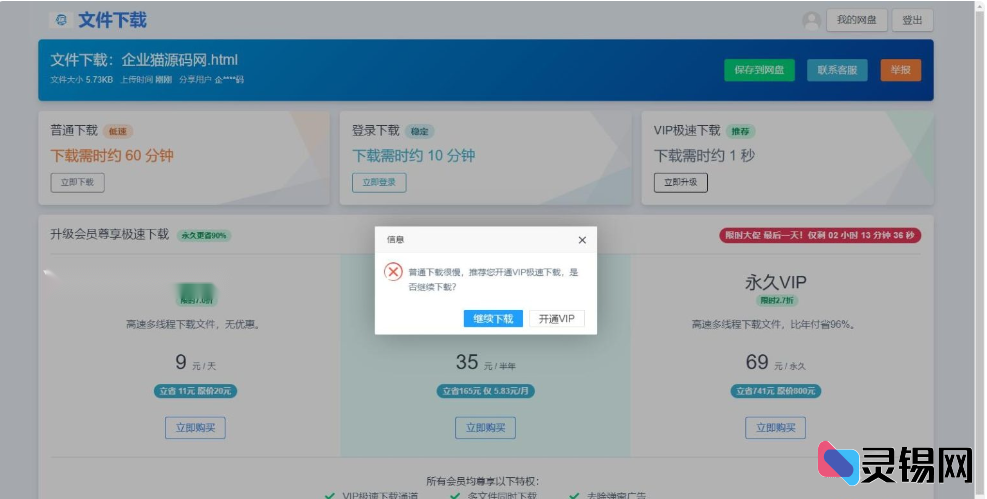Click the red 限时大促 countdown banner
Viewport: 987px width, 499px height.
820,235
